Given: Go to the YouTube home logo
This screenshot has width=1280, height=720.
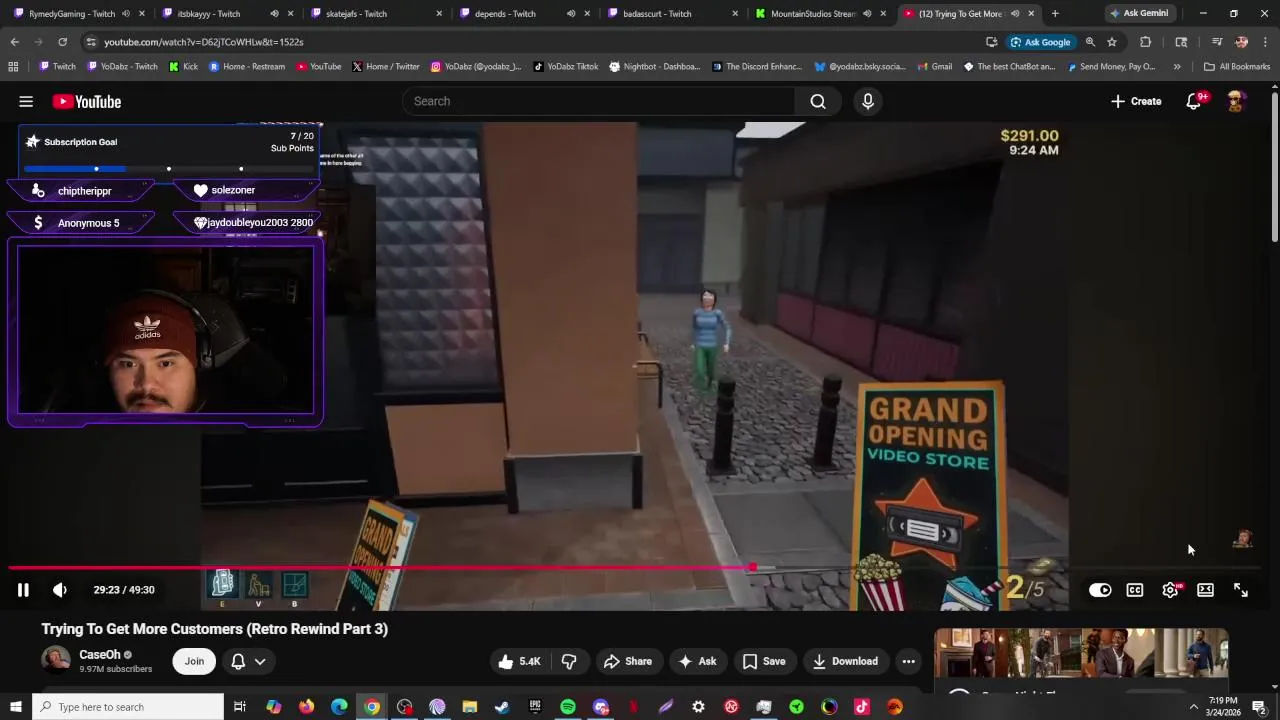Looking at the screenshot, I should coord(87,101).
